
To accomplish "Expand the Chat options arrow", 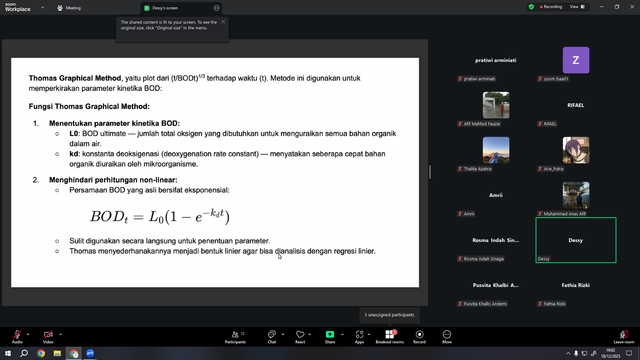I will 283,334.
